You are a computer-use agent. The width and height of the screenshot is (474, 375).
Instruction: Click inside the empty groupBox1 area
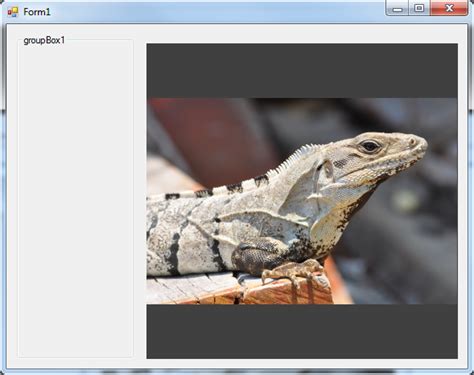76,200
